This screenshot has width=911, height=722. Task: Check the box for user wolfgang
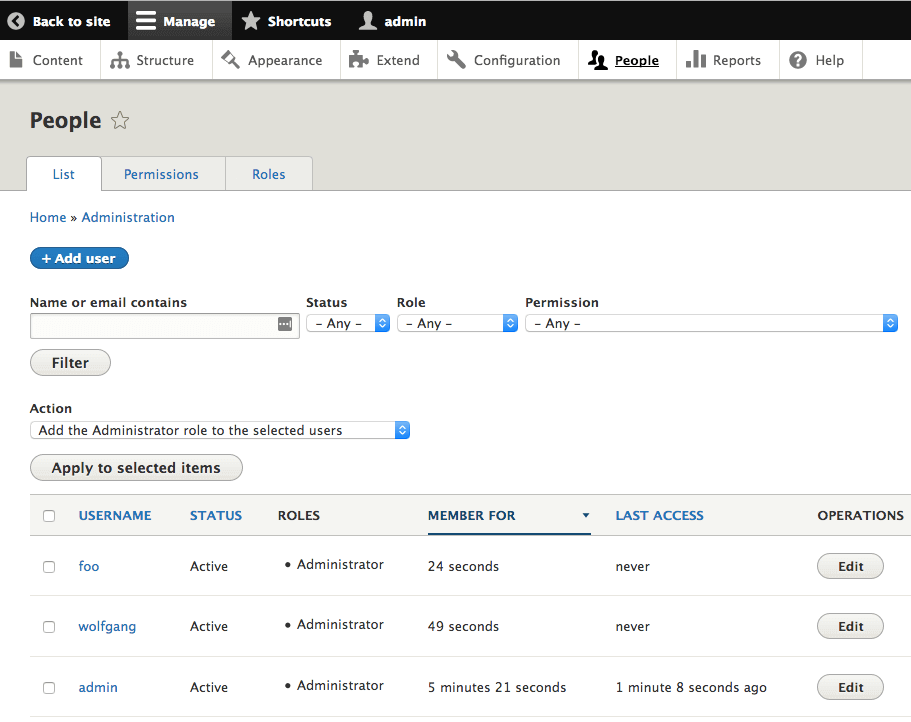[49, 627]
